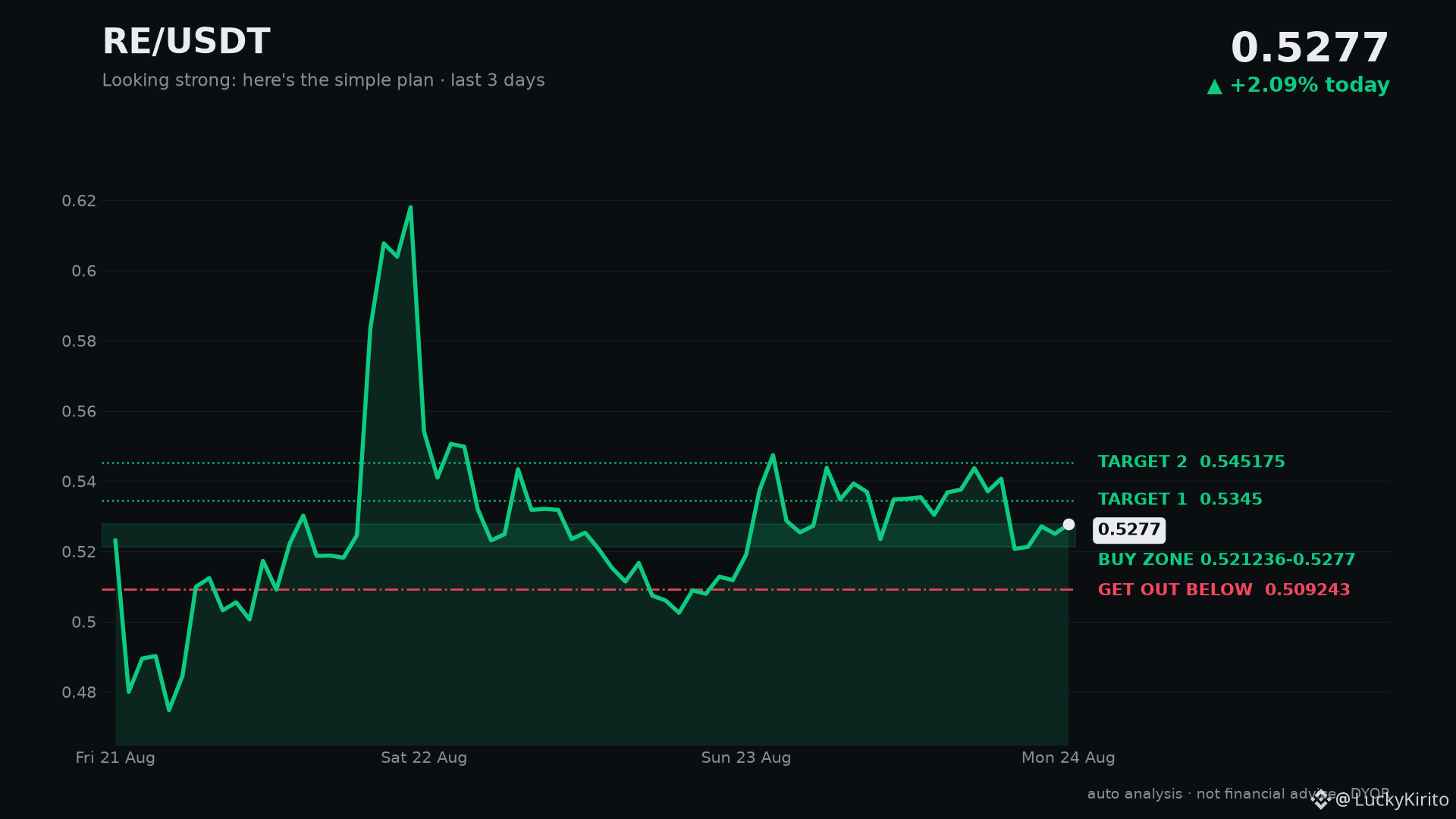Click the Binance logo icon beside @LuckyKirito
The image size is (1456, 819).
click(x=1321, y=799)
